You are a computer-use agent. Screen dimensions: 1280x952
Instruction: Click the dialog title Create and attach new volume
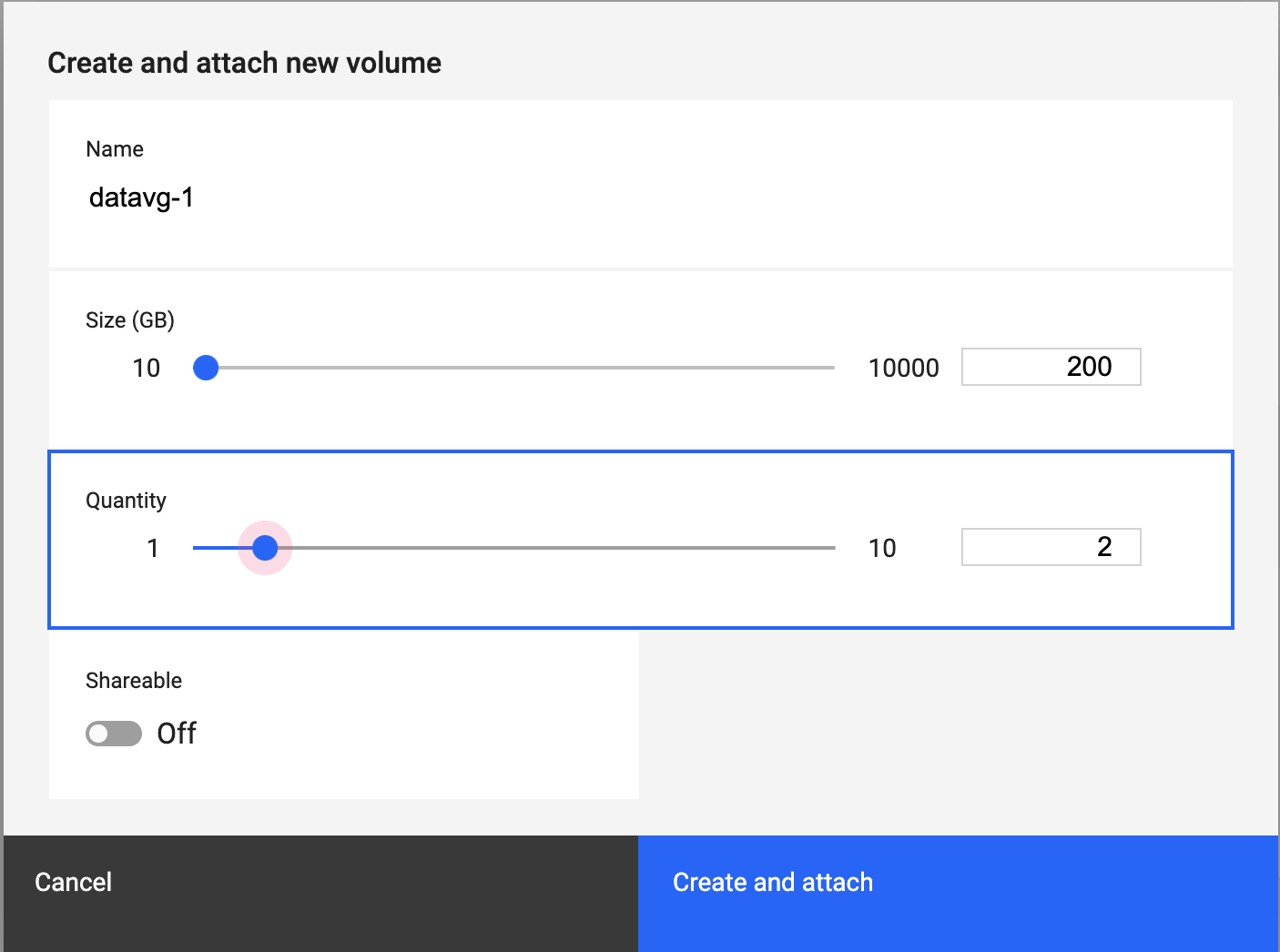245,62
